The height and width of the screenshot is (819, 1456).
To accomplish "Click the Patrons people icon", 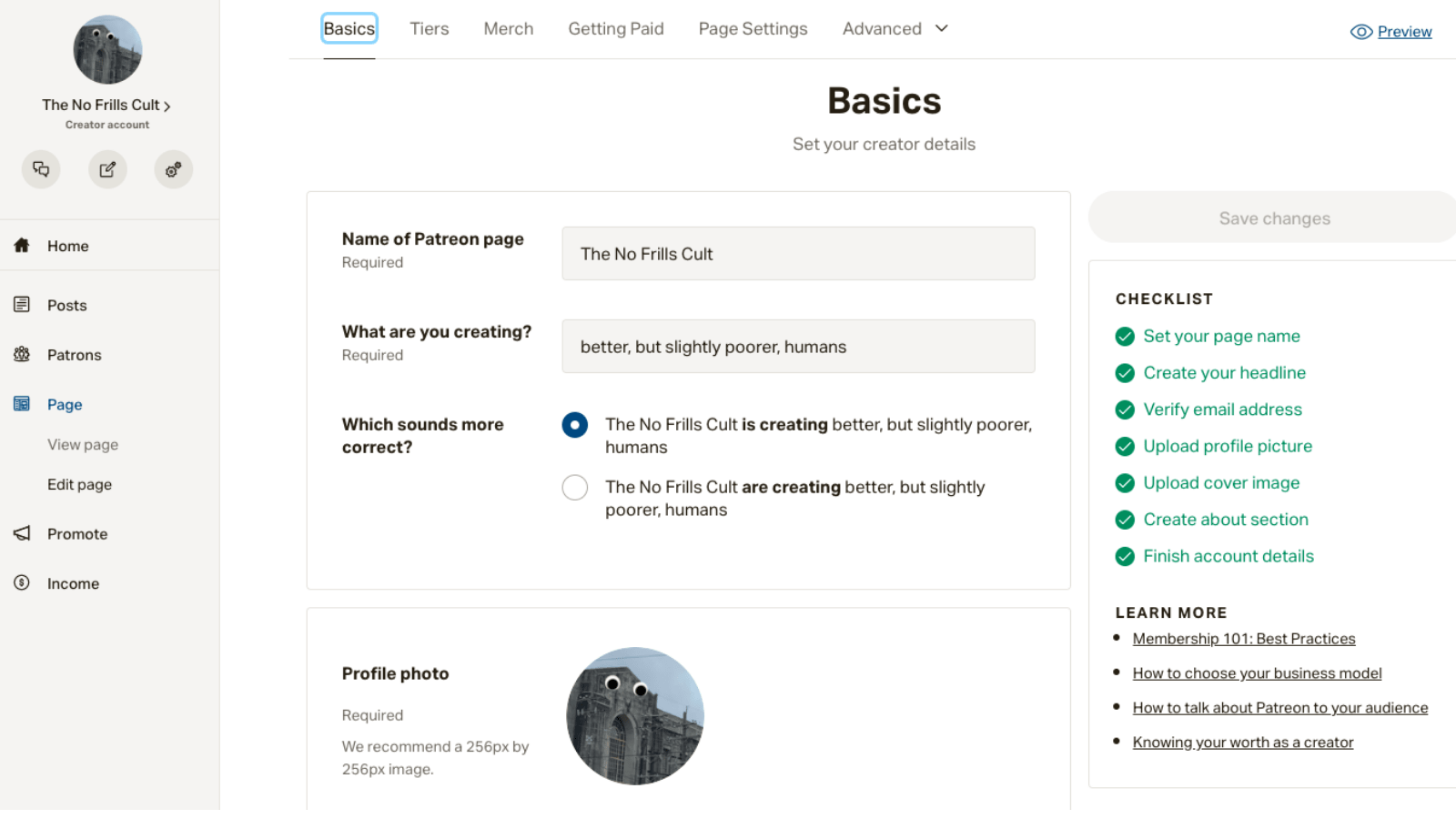I will click(x=22, y=354).
